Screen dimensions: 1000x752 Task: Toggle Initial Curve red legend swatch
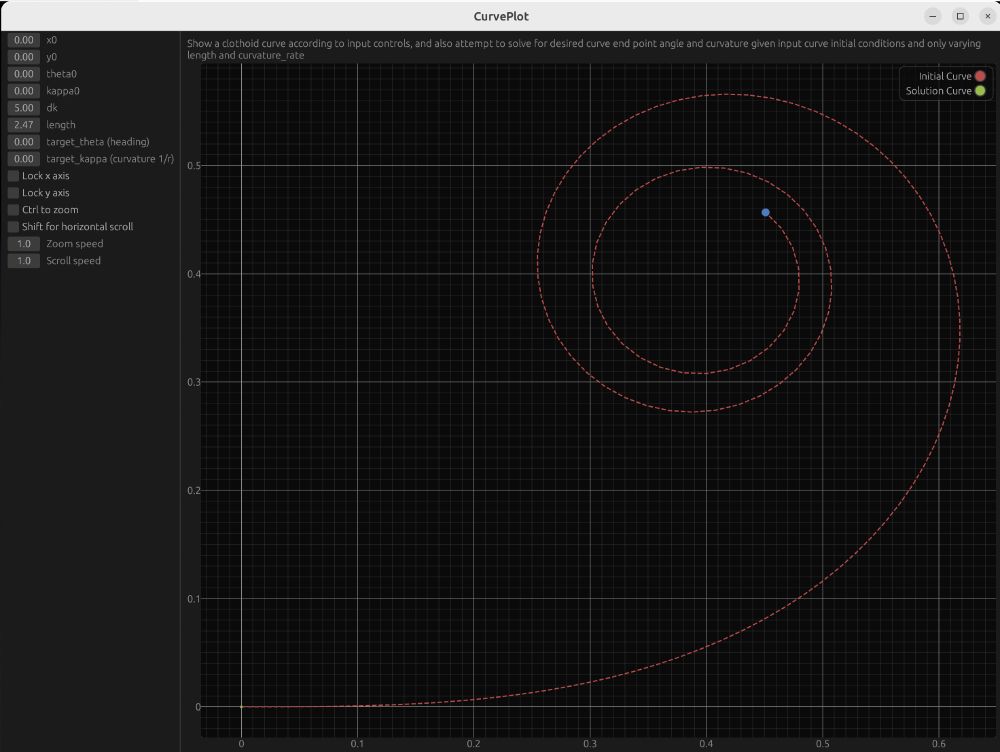(980, 76)
